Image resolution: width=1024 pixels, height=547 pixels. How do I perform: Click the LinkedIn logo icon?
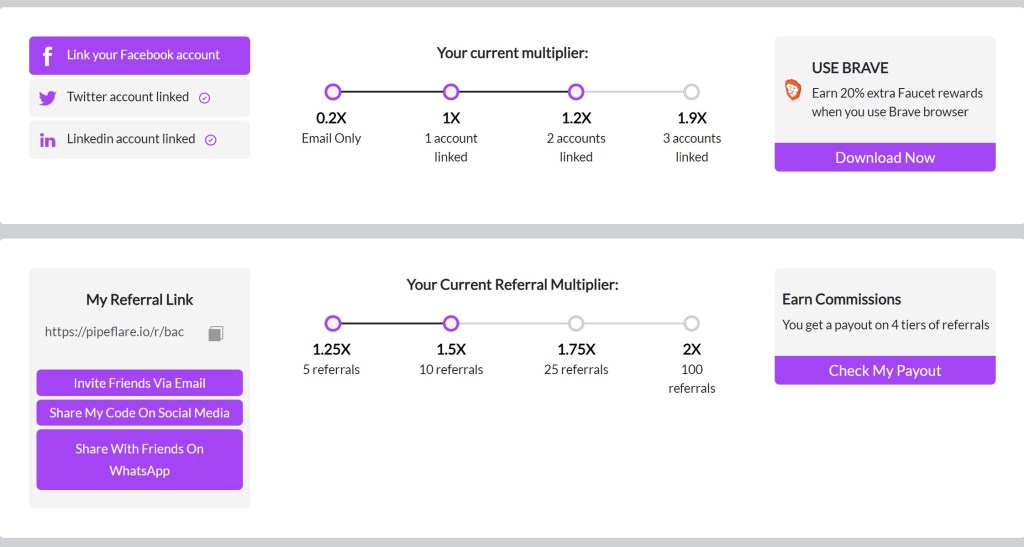[47, 140]
